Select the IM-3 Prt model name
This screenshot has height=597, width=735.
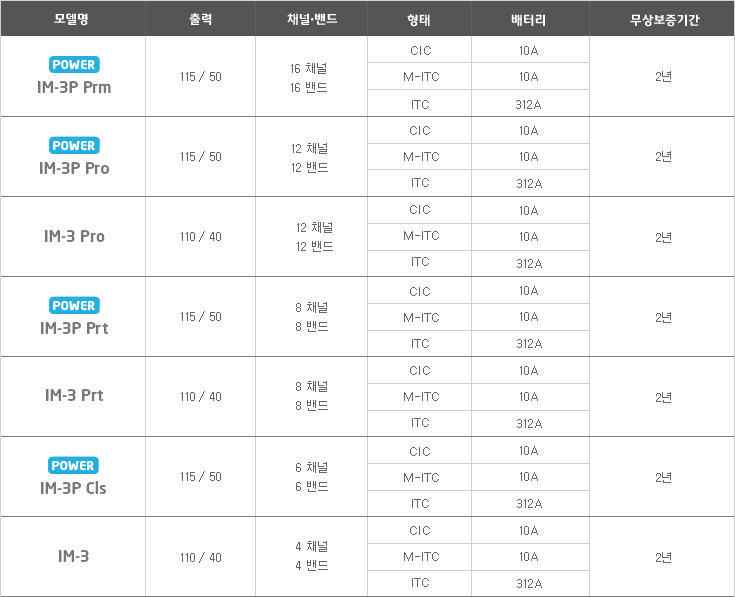tap(74, 396)
